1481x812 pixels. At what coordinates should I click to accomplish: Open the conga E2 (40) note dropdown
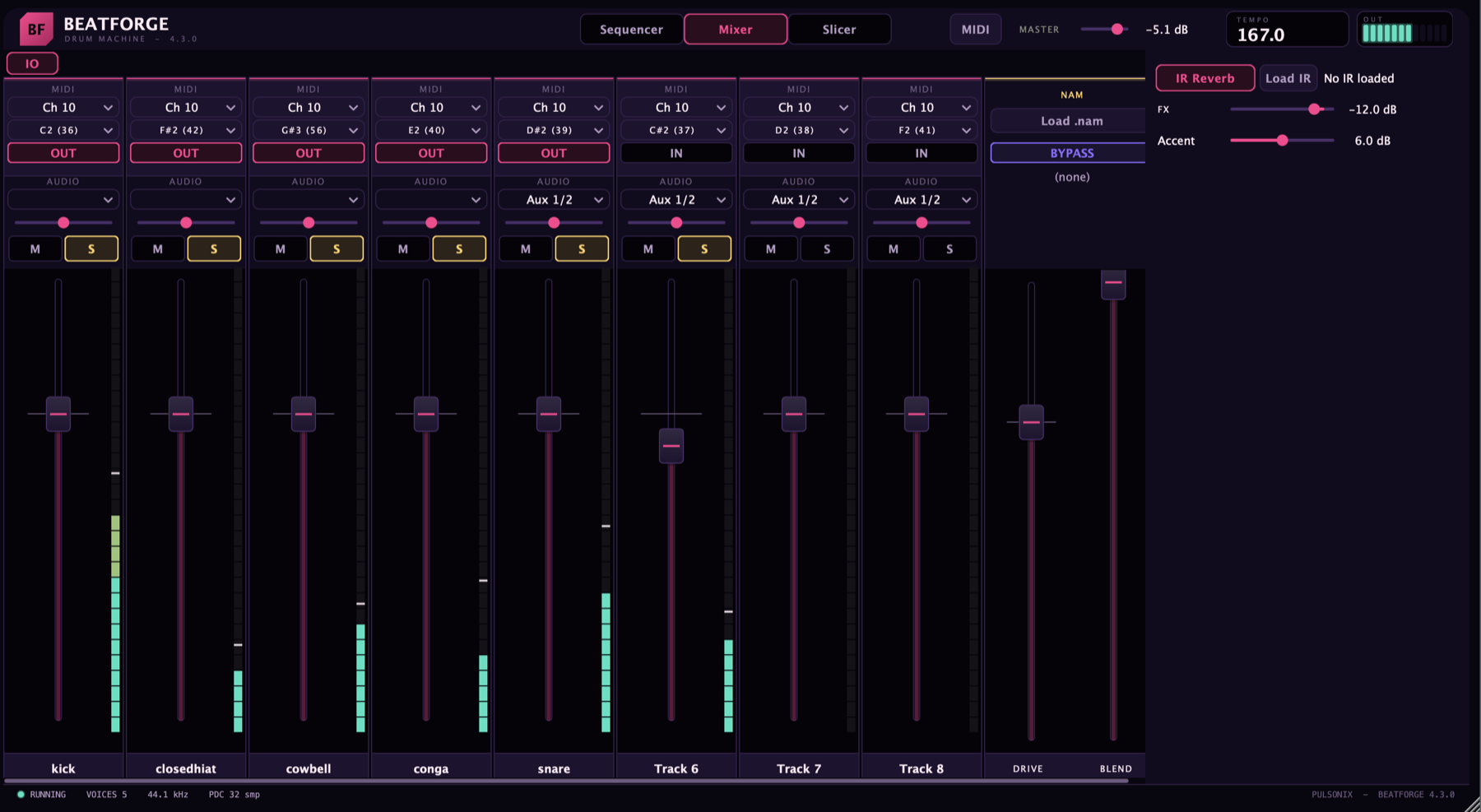coord(431,130)
